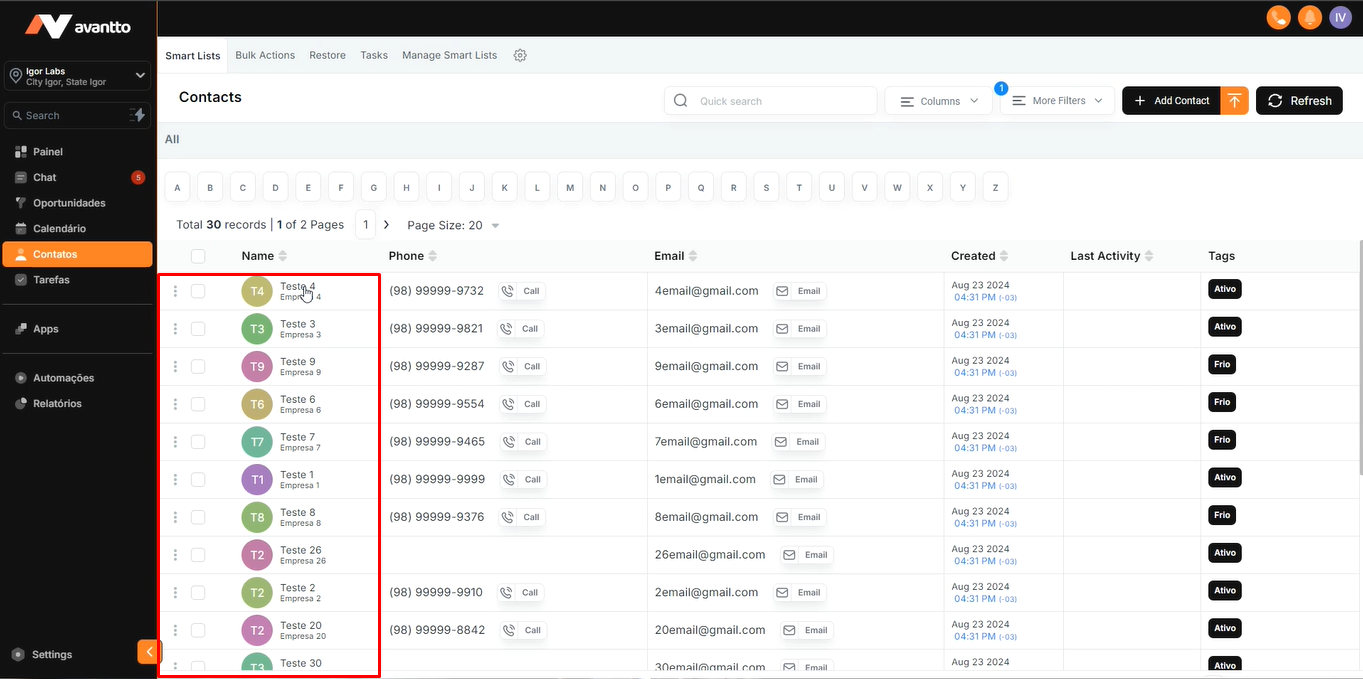Toggle the select-all checkbox in header

coord(198,256)
